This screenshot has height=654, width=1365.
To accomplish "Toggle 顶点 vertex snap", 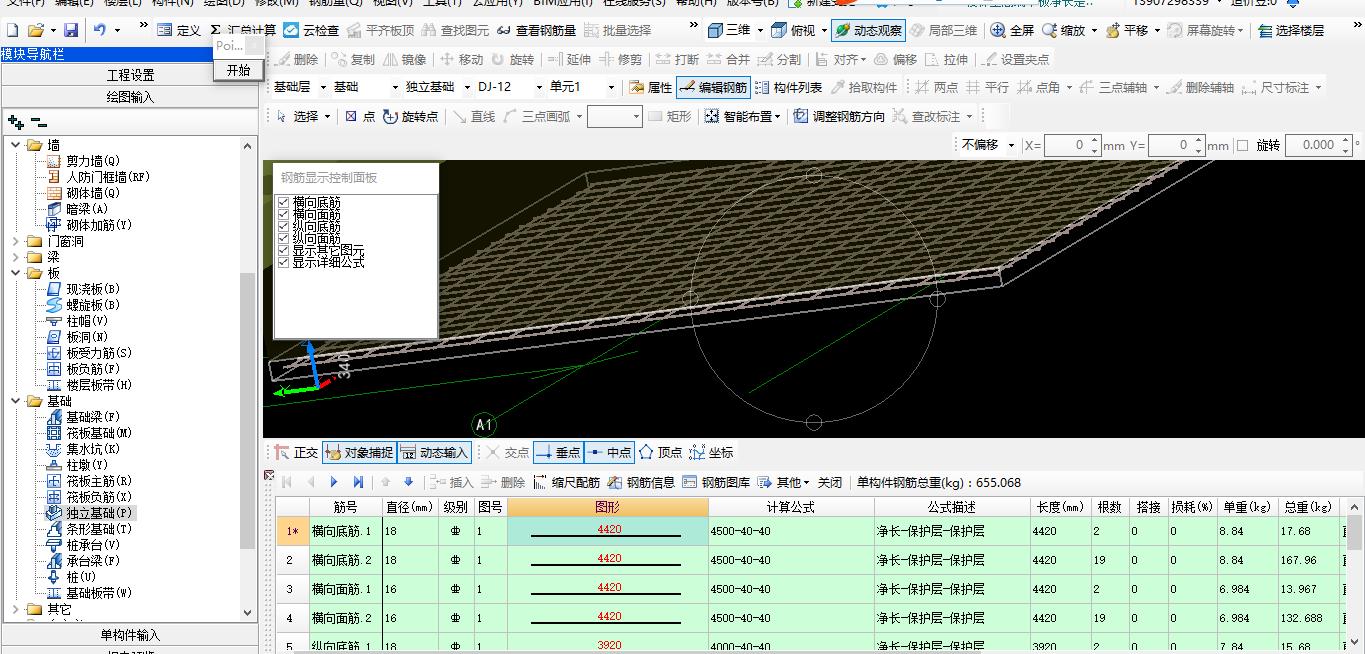I will point(660,453).
